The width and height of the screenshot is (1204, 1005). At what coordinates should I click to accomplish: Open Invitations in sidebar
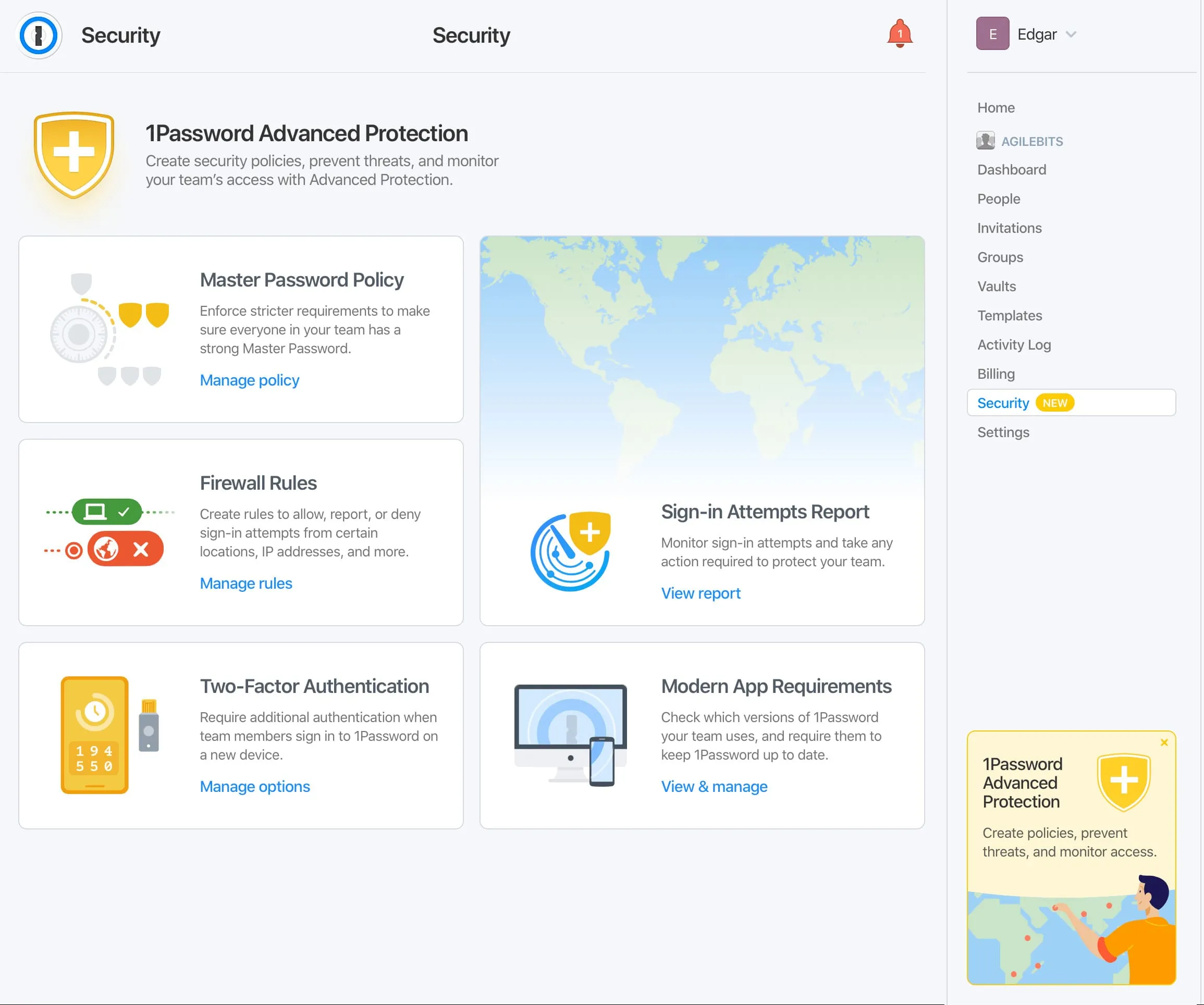click(x=1009, y=228)
